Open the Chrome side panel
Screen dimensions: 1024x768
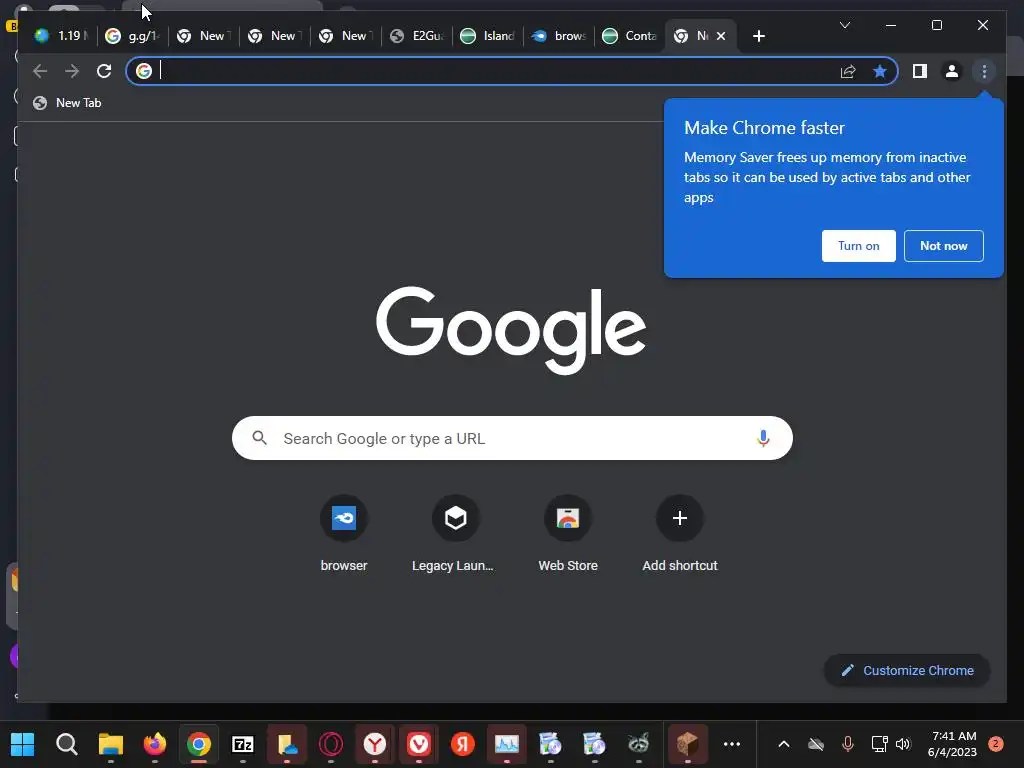(920, 71)
